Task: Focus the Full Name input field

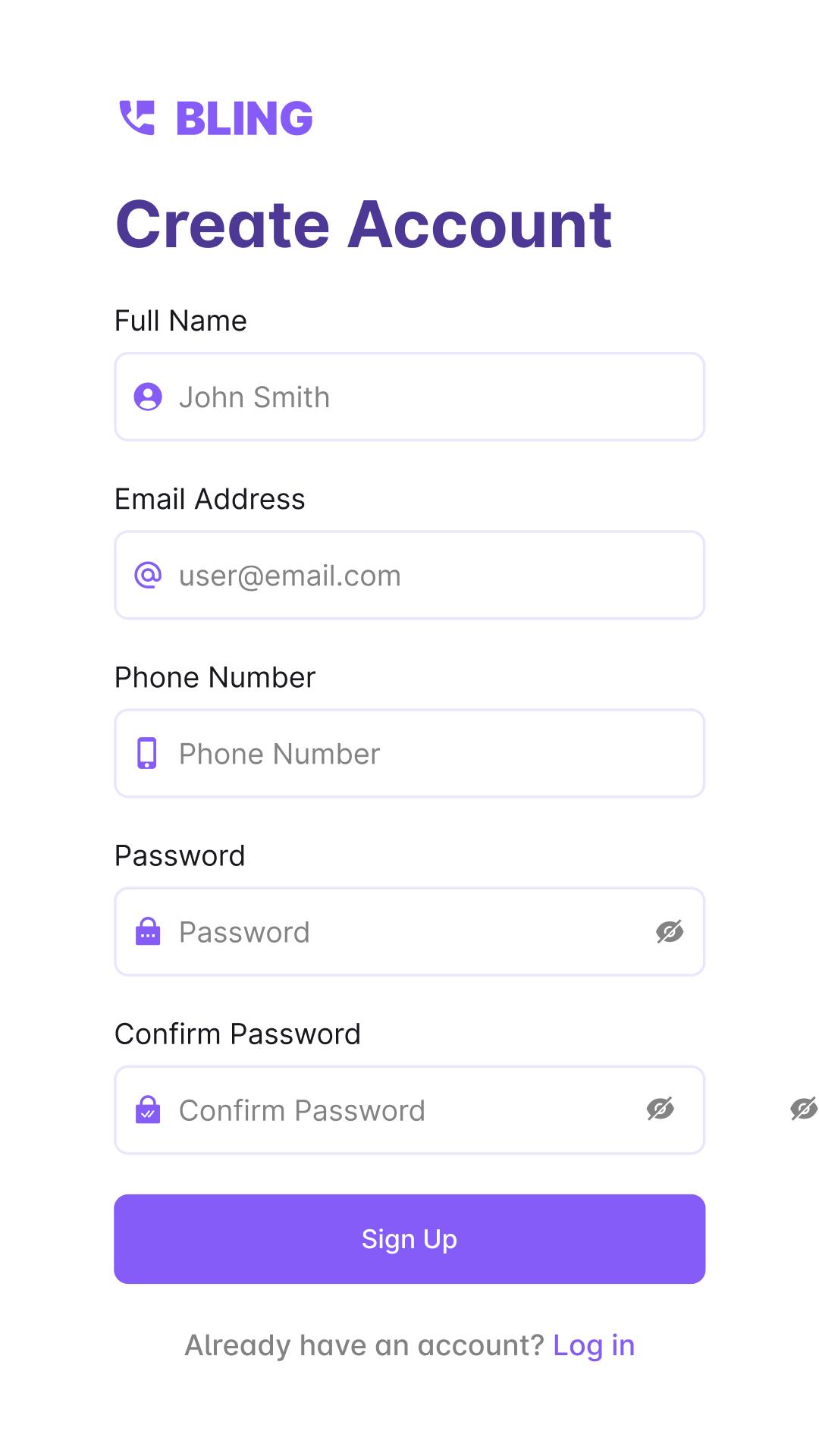Action: [x=425, y=397]
